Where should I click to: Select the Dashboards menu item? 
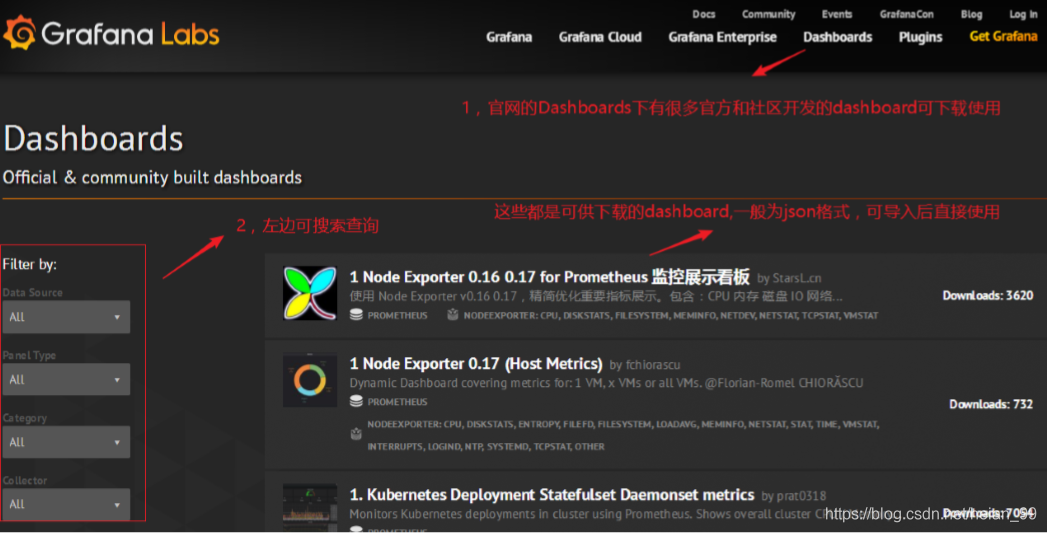click(x=837, y=37)
